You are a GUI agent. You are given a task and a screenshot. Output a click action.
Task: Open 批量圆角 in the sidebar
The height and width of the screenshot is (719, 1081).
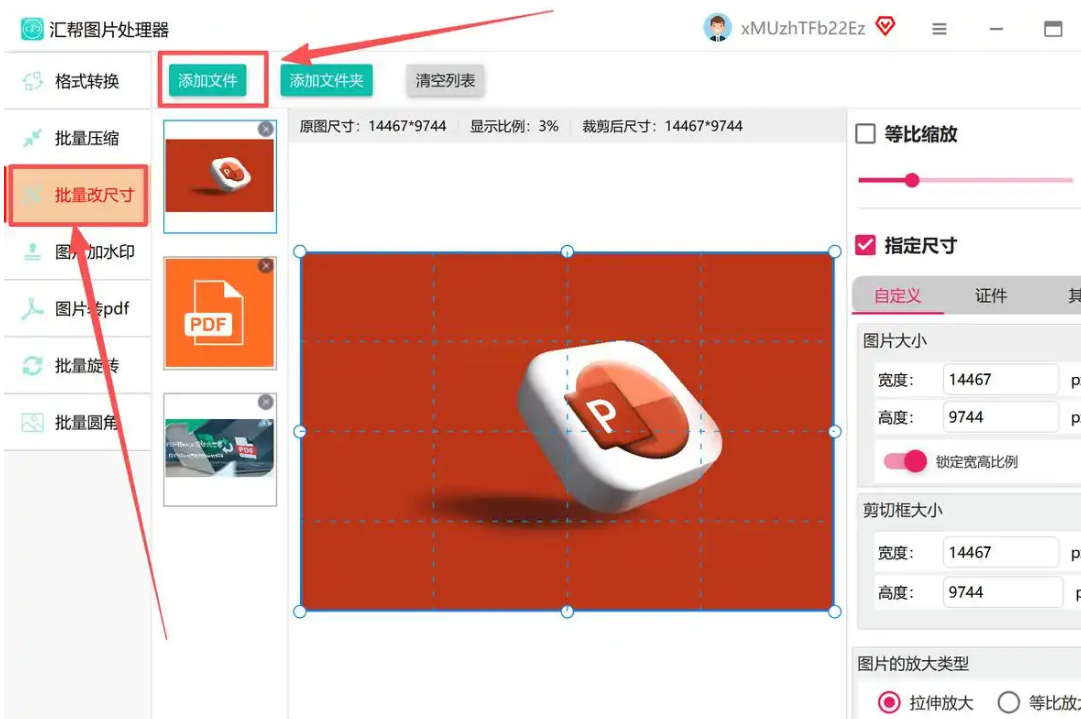pyautogui.click(x=77, y=422)
